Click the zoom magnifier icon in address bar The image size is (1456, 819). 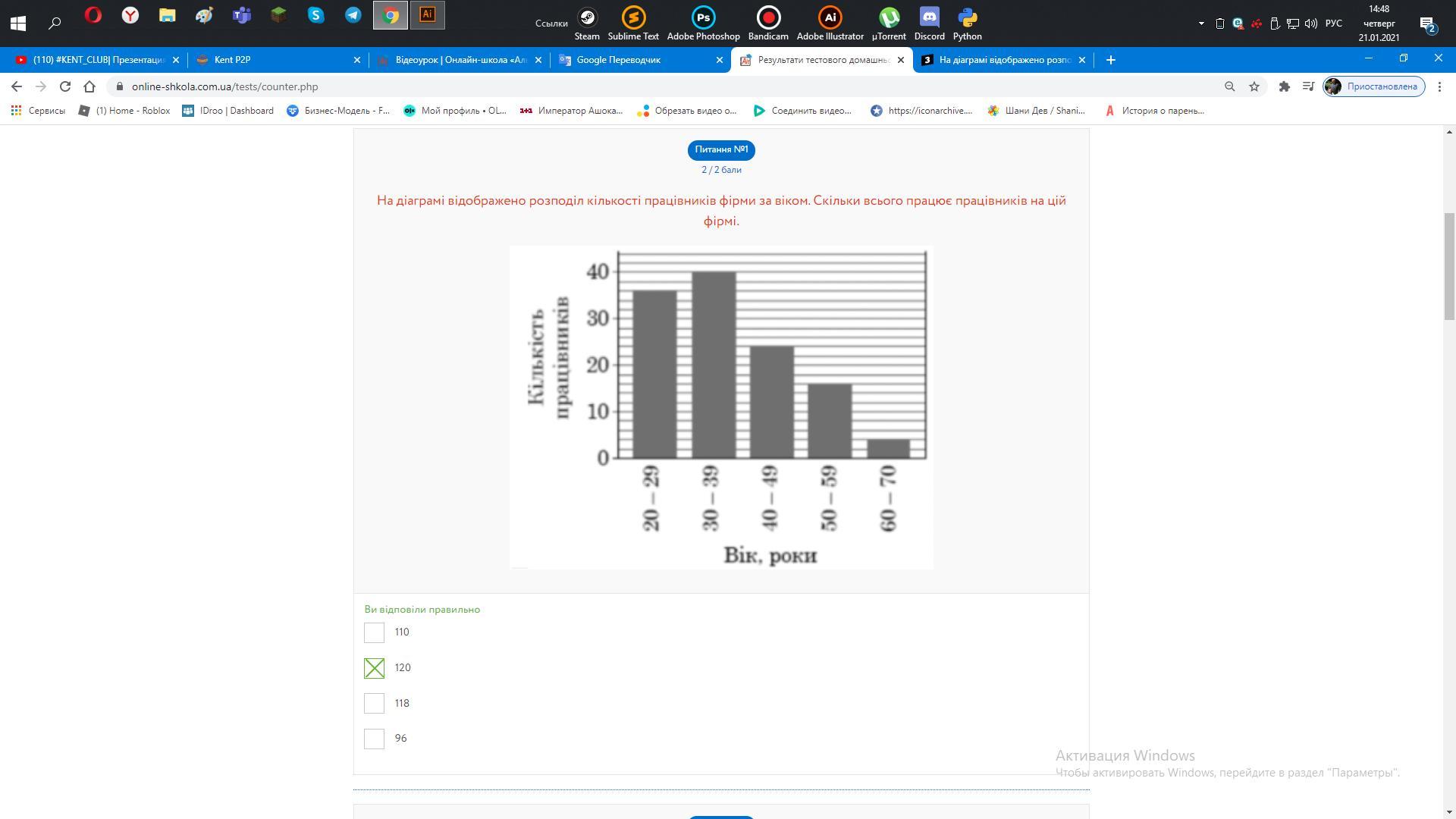click(x=1230, y=86)
